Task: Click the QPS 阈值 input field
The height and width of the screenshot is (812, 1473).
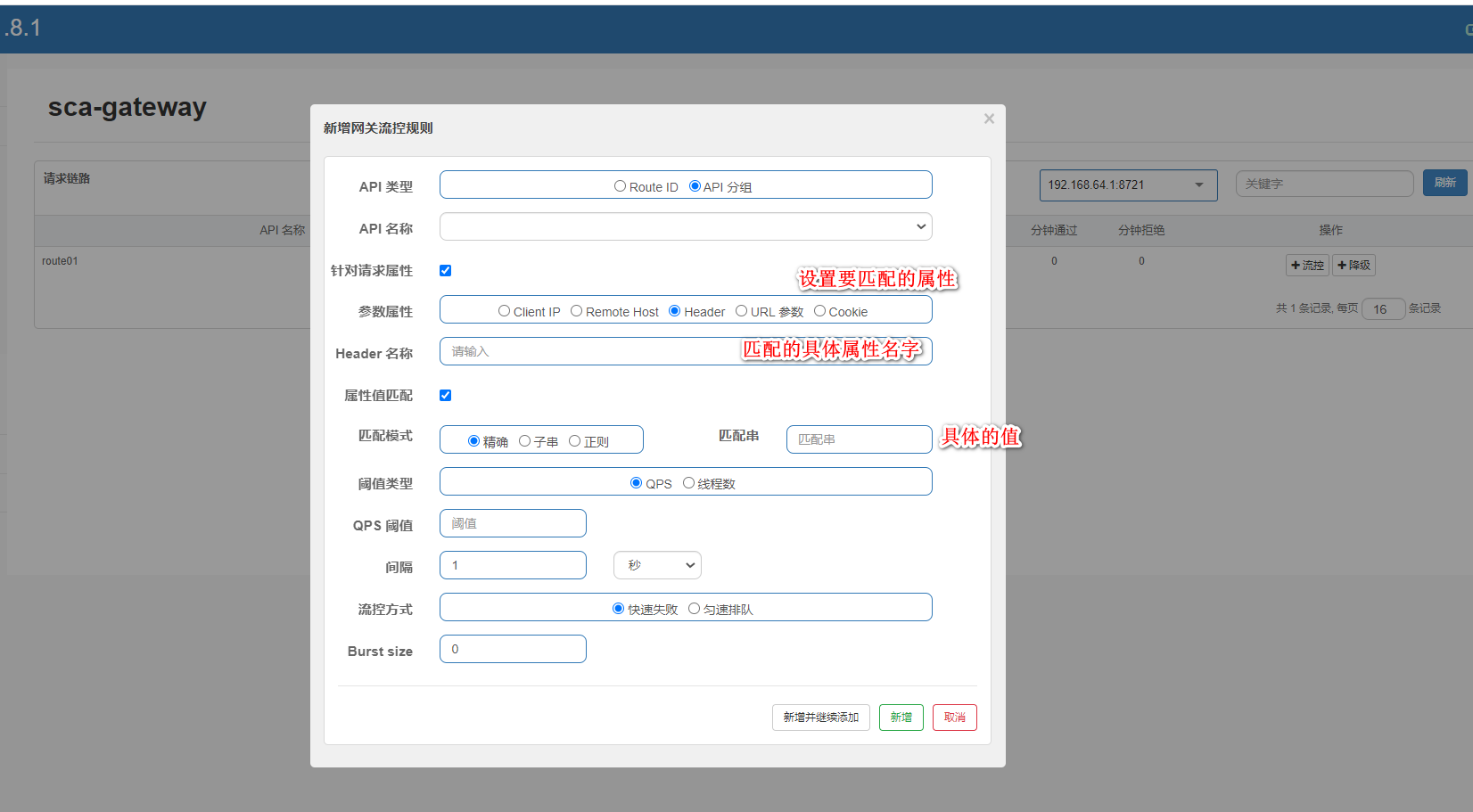Action: tap(513, 523)
